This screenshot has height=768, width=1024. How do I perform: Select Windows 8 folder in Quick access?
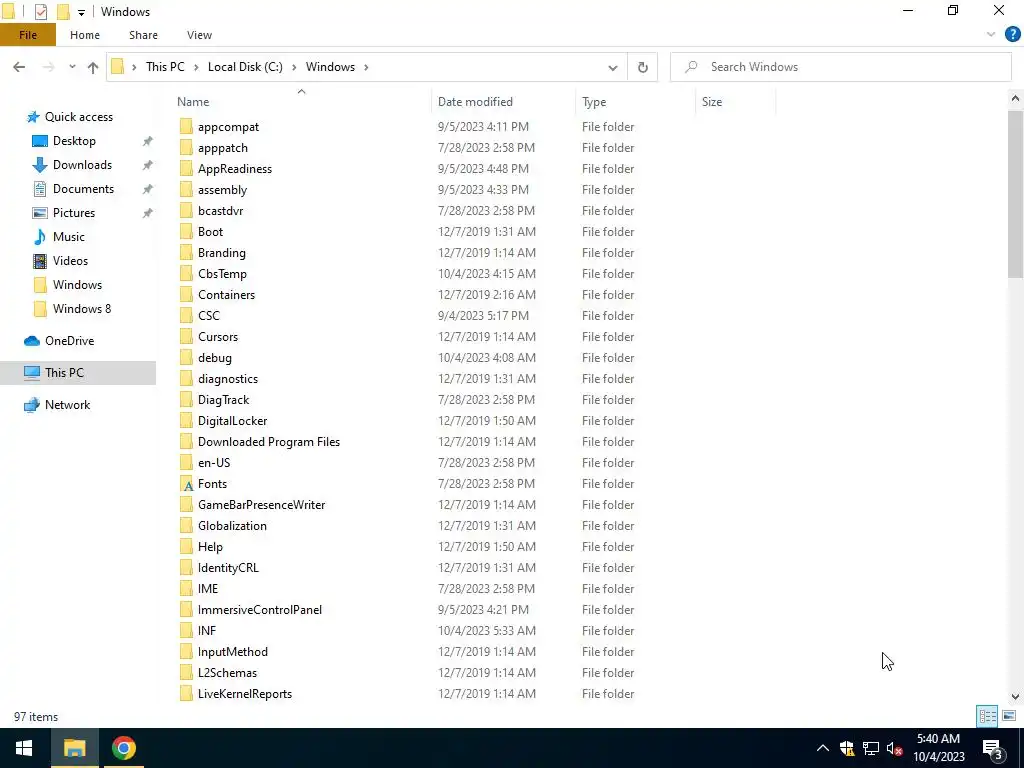click(82, 309)
